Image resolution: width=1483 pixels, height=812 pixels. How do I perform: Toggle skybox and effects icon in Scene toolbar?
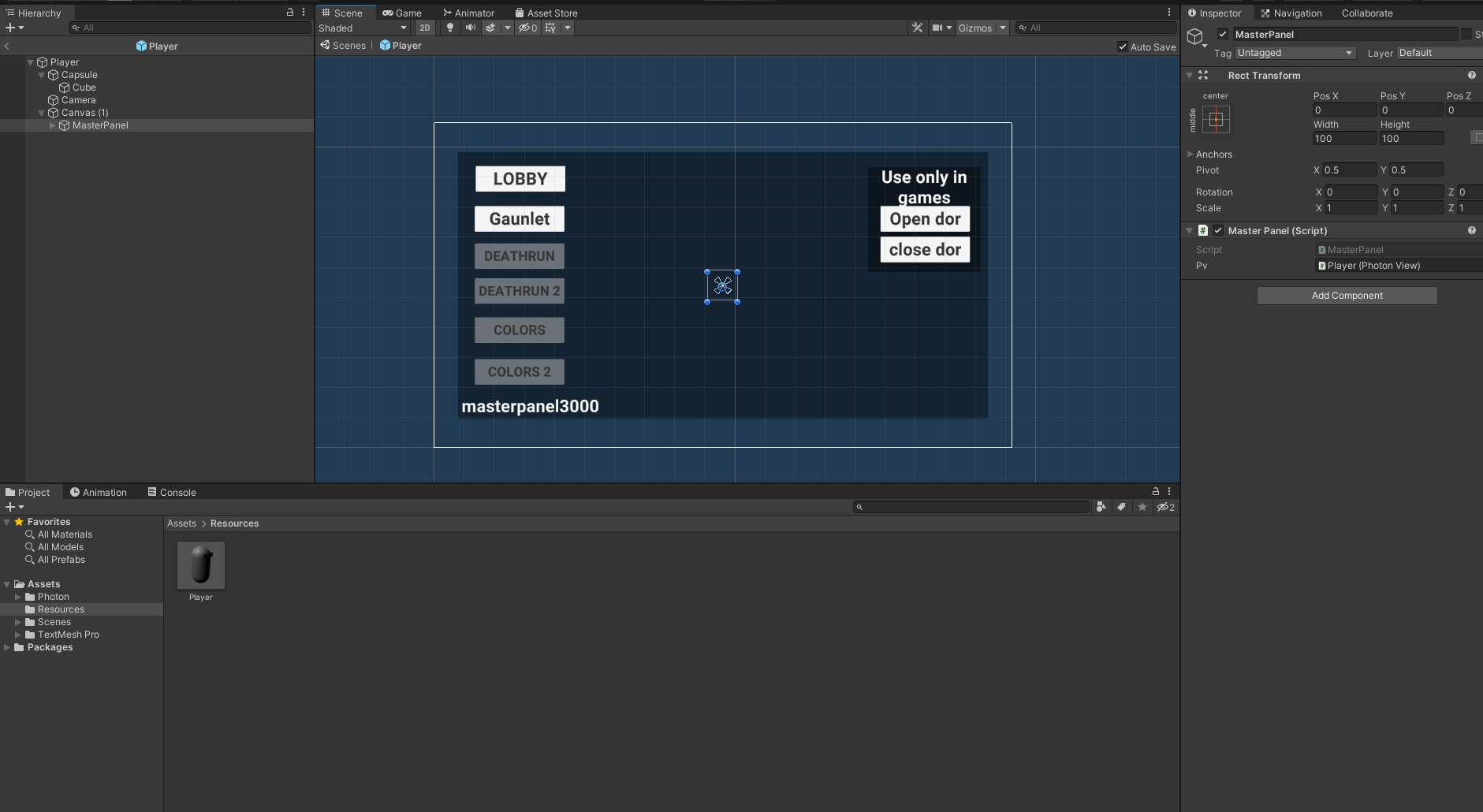(490, 28)
